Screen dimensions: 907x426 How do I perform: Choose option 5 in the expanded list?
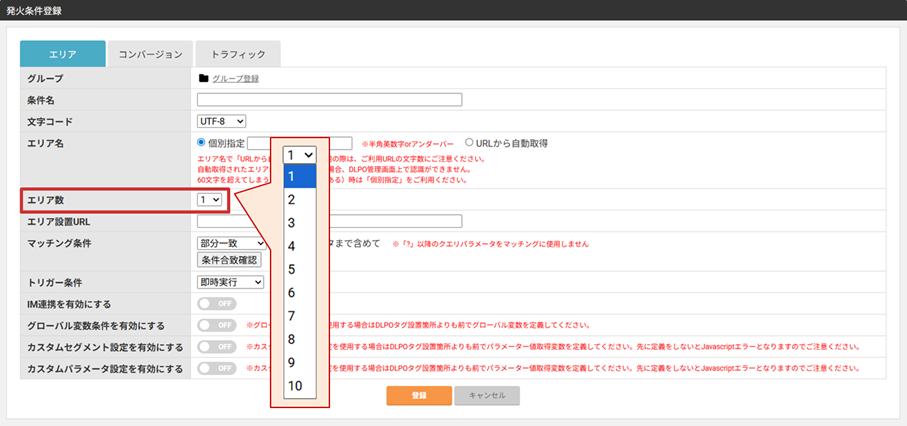click(300, 270)
